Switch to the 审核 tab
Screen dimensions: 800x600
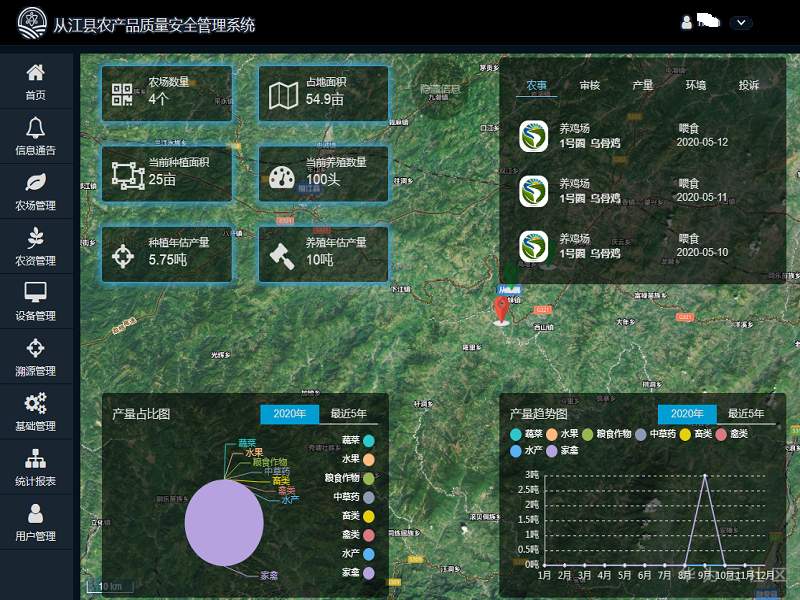coord(590,85)
